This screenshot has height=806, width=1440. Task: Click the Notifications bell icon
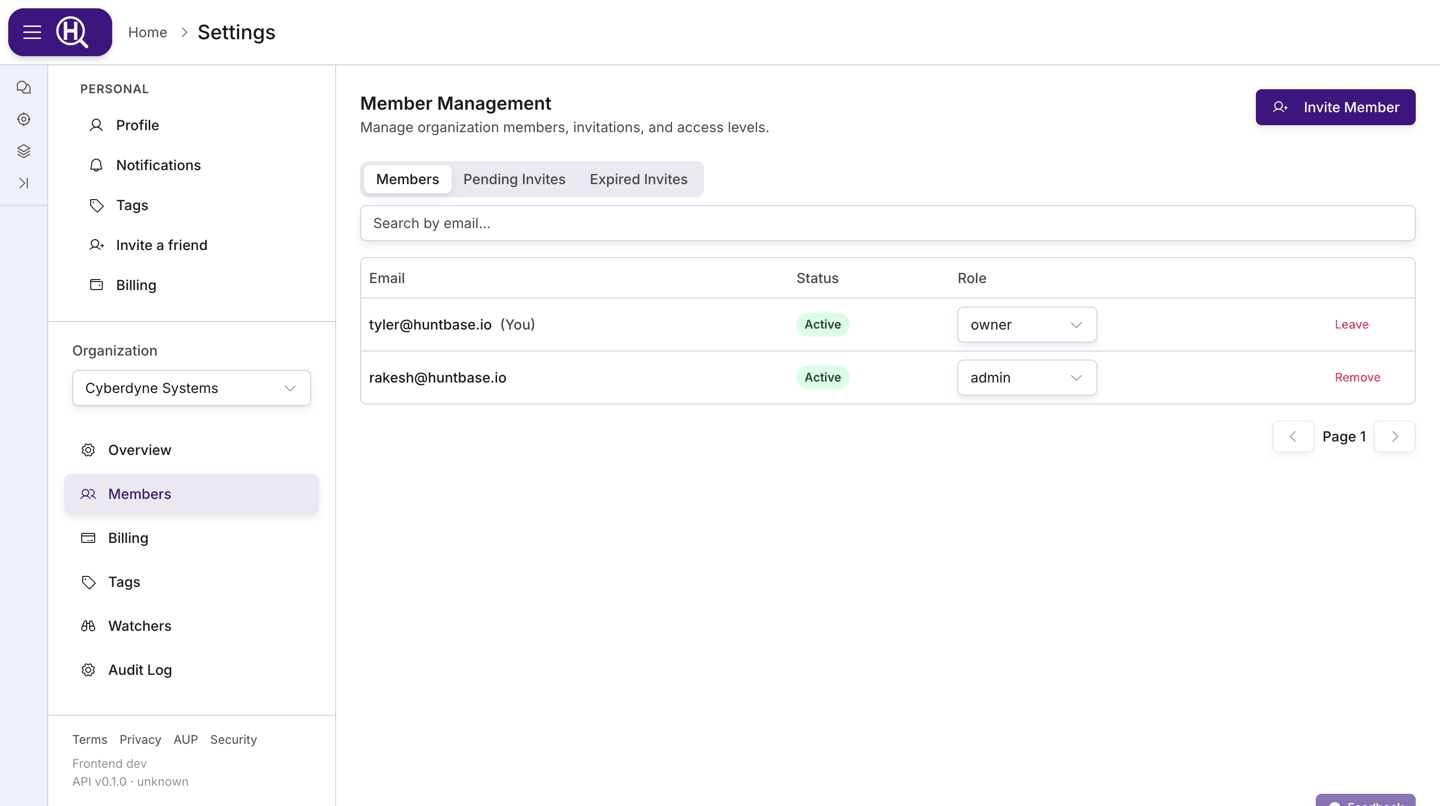(x=96, y=165)
